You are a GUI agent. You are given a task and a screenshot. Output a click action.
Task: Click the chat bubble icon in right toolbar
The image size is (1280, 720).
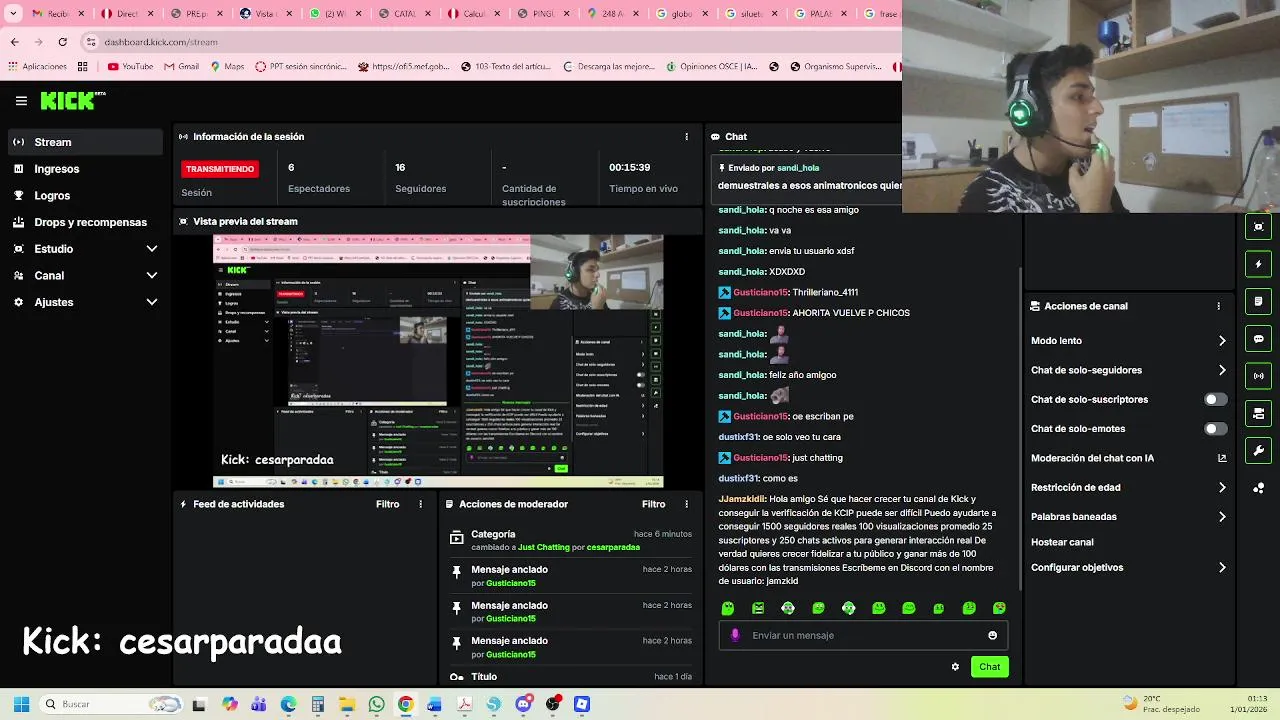pyautogui.click(x=1258, y=339)
